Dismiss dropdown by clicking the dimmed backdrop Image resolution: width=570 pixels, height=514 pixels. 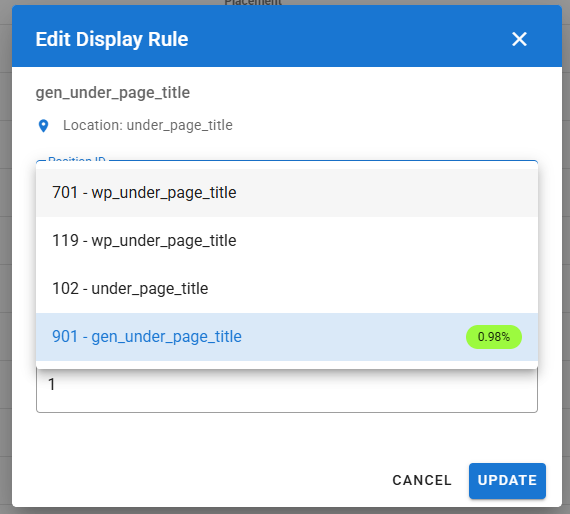click(5, 254)
